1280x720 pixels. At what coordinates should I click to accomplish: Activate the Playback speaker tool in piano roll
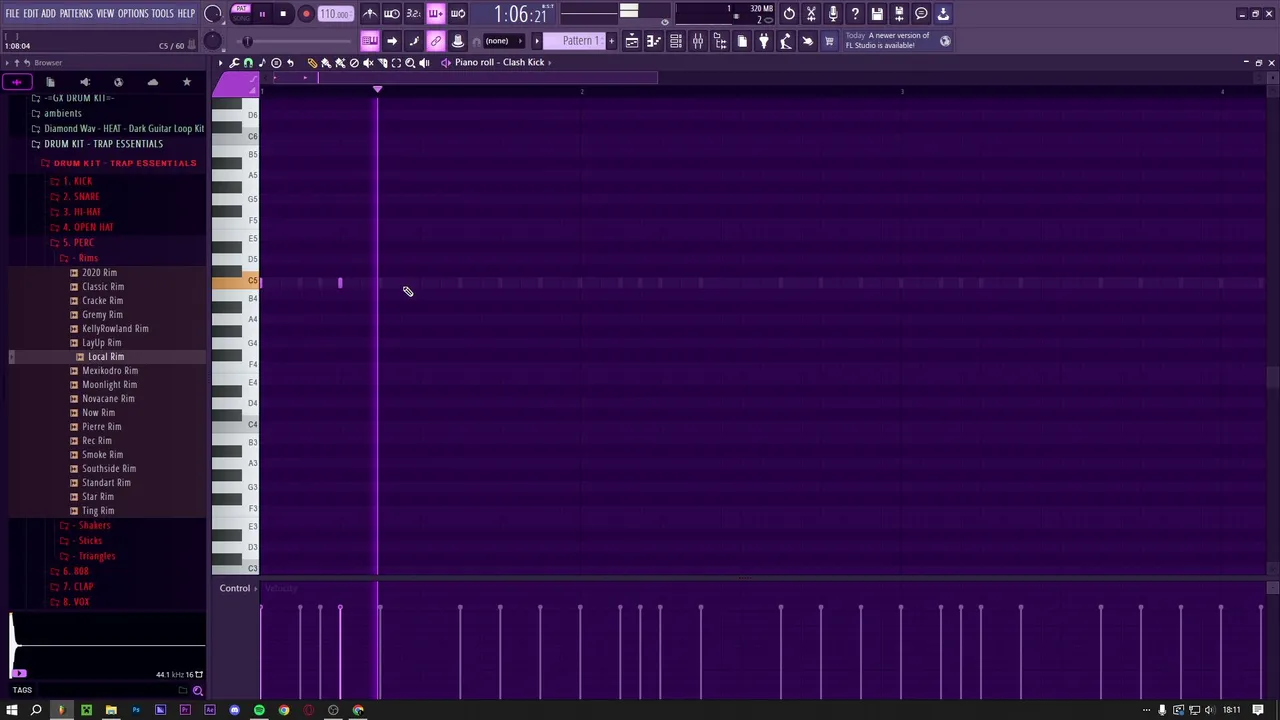[x=424, y=62]
